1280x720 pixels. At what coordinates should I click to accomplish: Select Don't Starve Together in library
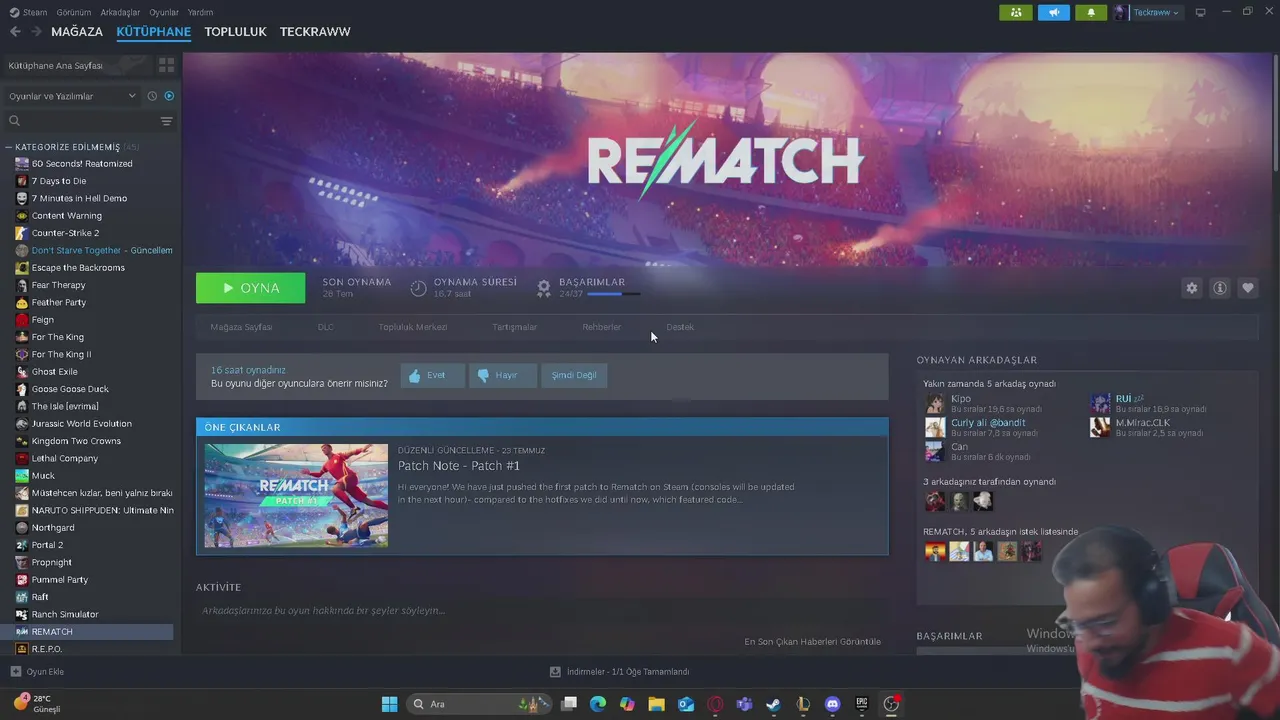point(102,250)
